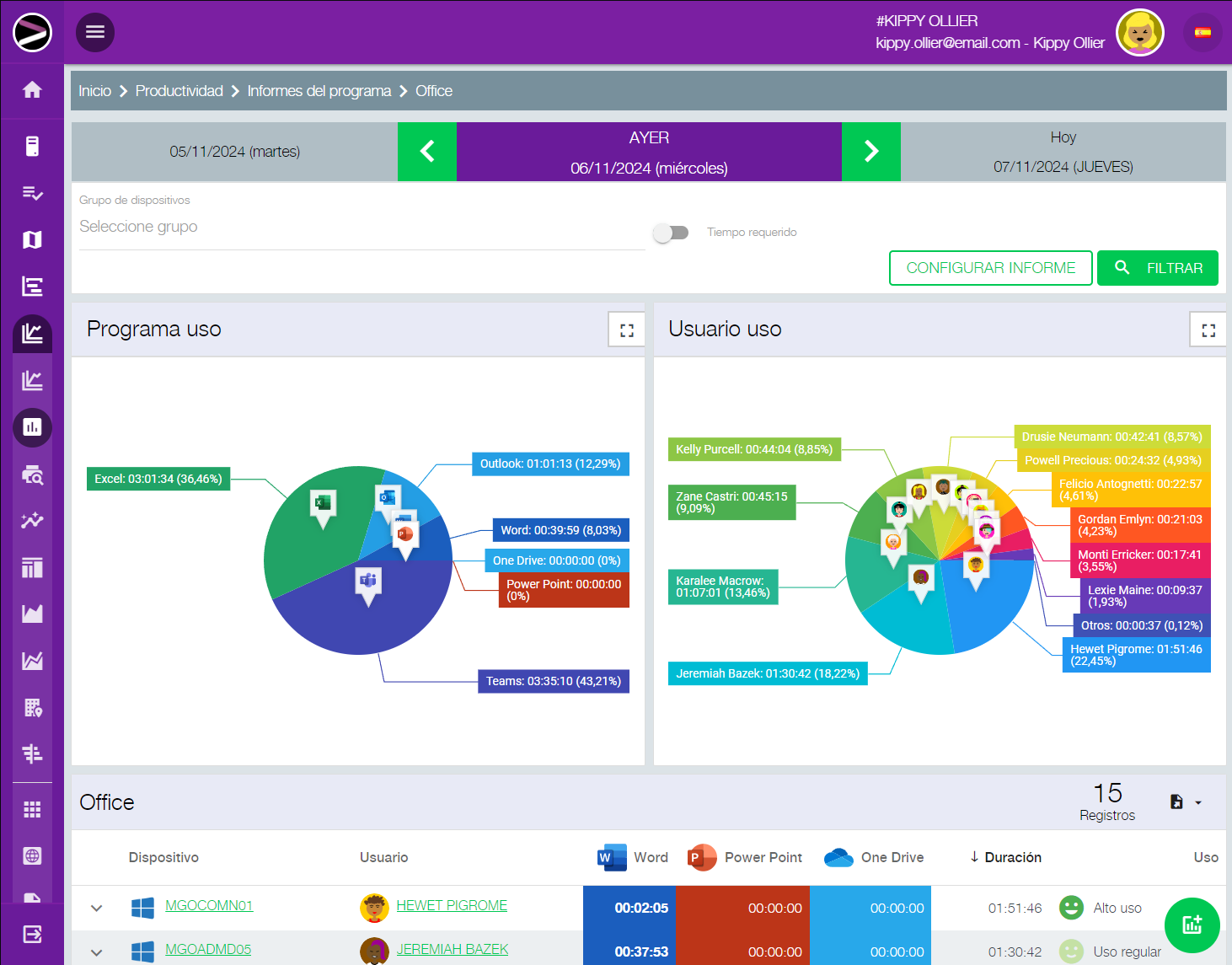Select the Hoy 07/11/2024 date tab
This screenshot has height=965, width=1232.
pyautogui.click(x=1063, y=152)
